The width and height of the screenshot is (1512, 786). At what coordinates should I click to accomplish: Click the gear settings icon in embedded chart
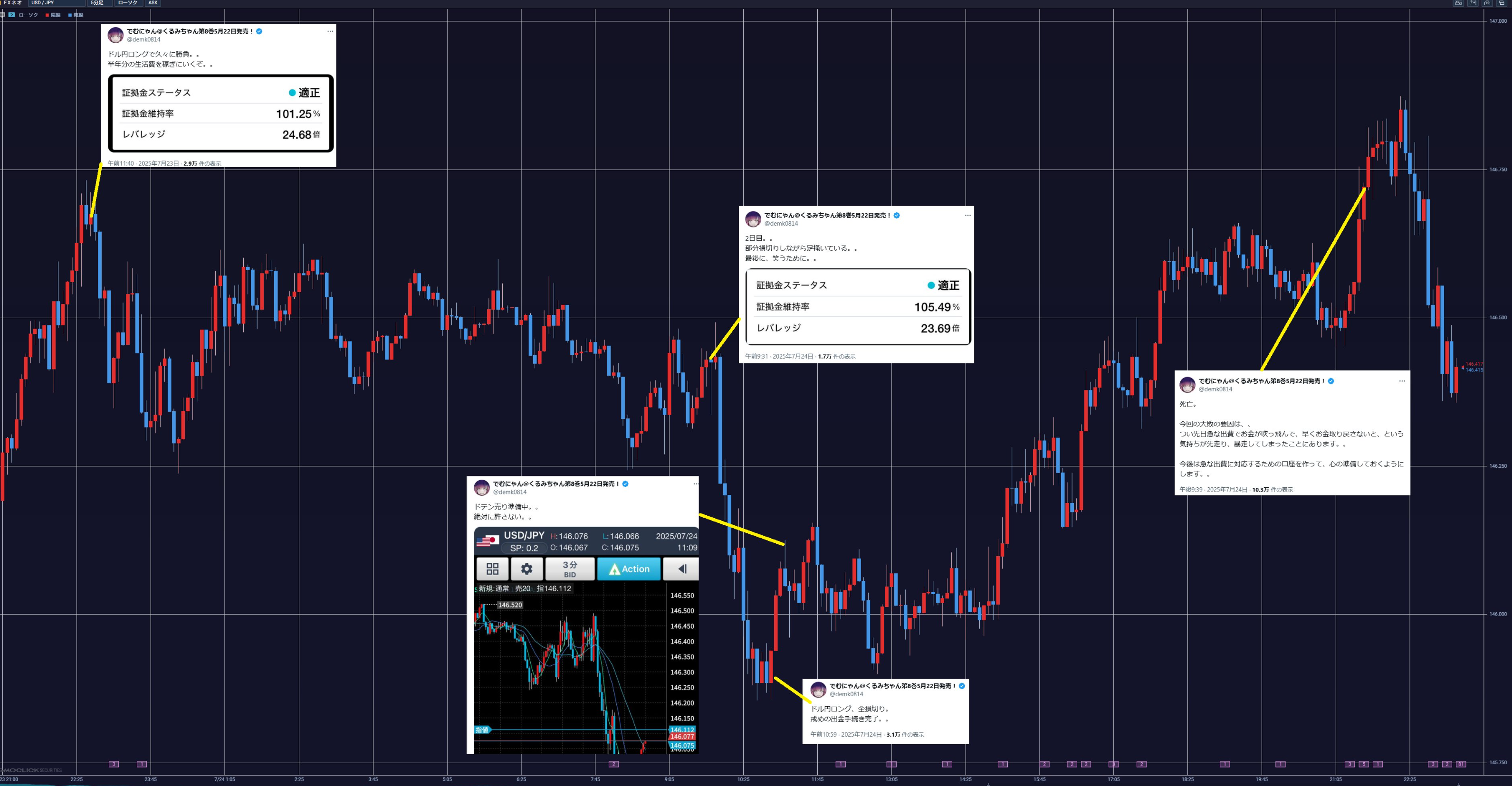tap(526, 569)
